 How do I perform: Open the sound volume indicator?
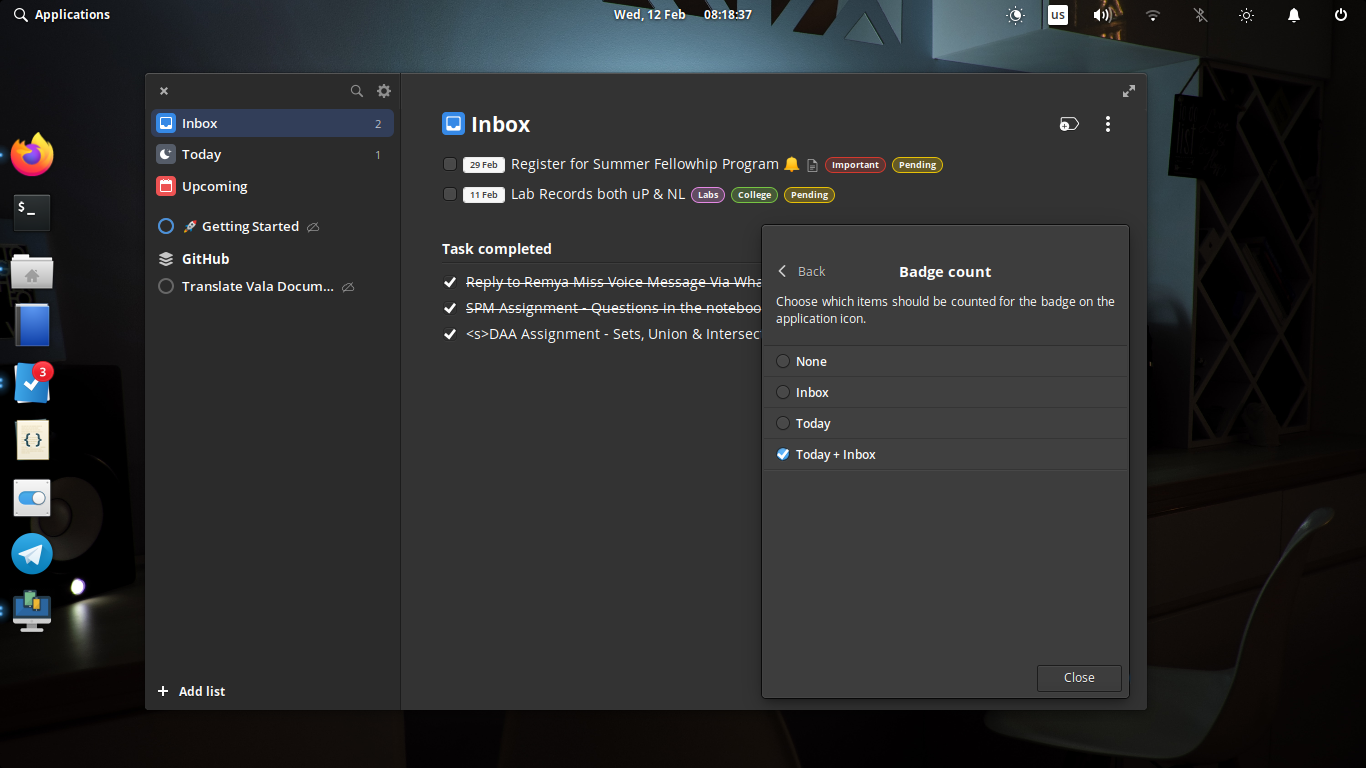[1102, 15]
